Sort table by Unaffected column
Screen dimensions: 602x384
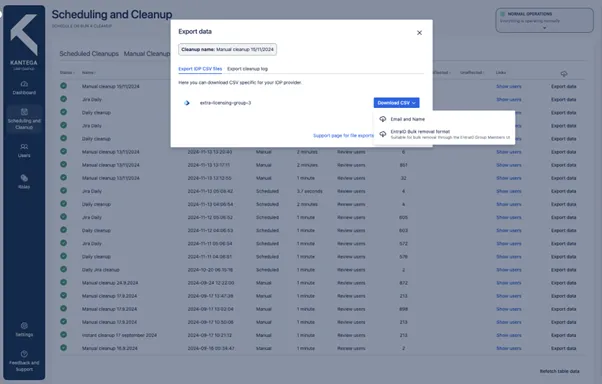[x=472, y=73]
